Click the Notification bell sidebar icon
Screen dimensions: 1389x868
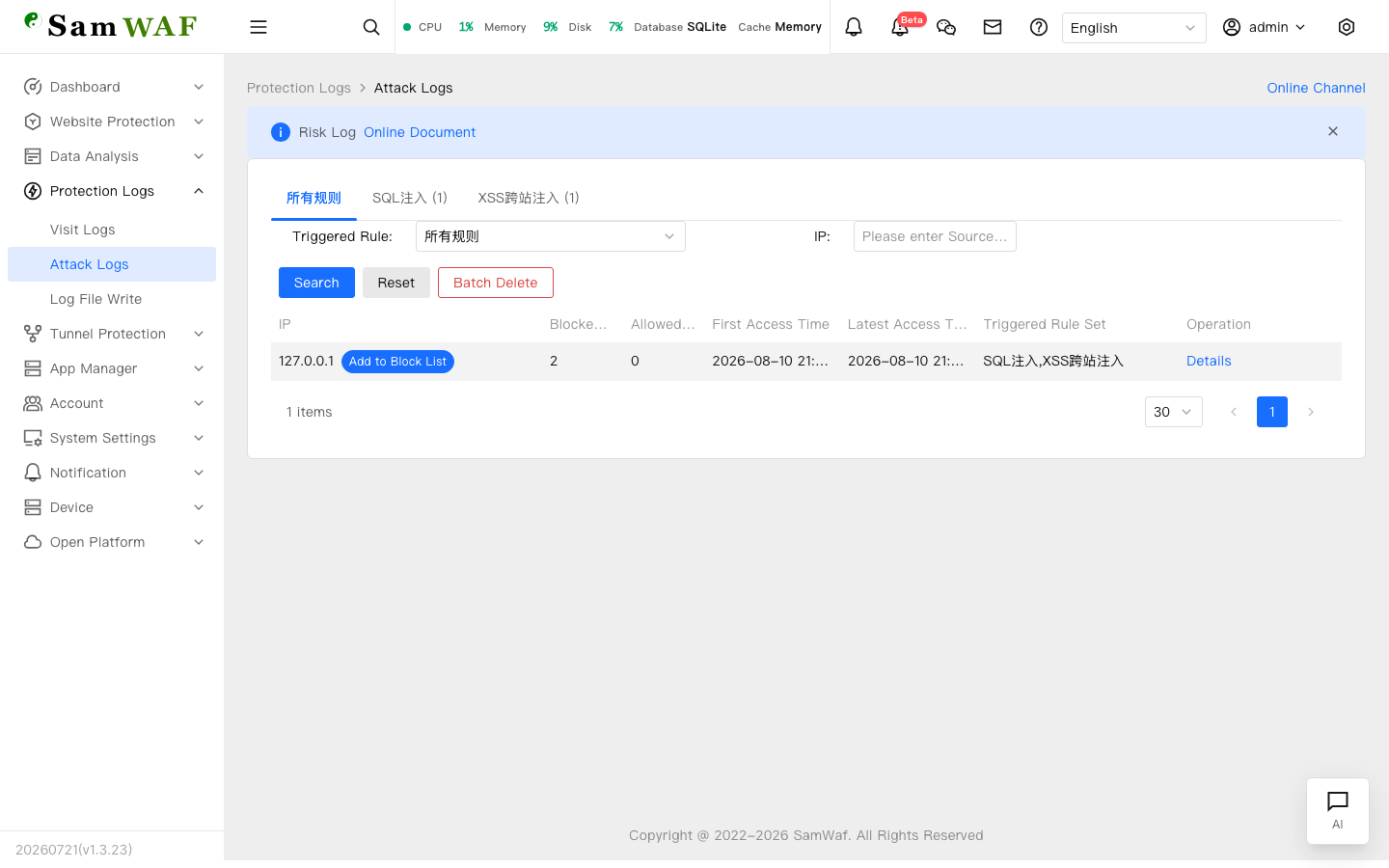[x=33, y=473]
